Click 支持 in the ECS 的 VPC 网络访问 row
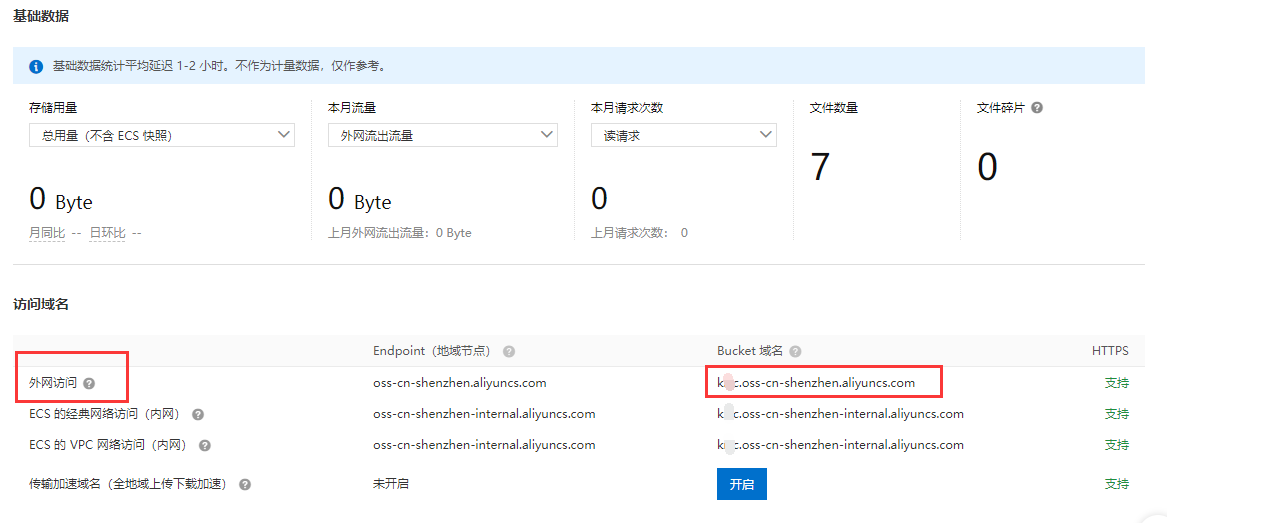This screenshot has width=1267, height=524. tap(1116, 445)
